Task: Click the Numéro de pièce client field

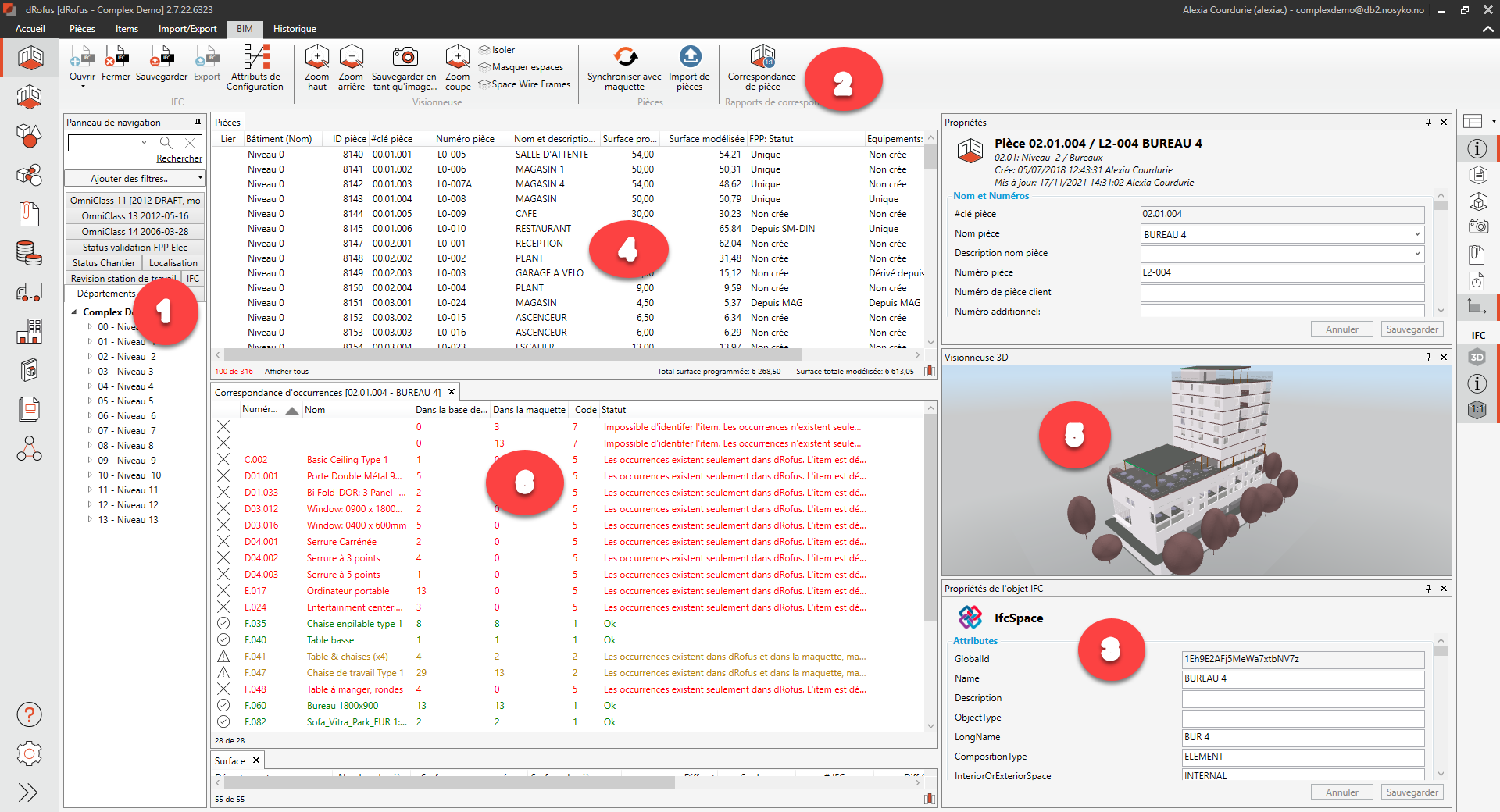Action: pyautogui.click(x=1281, y=292)
